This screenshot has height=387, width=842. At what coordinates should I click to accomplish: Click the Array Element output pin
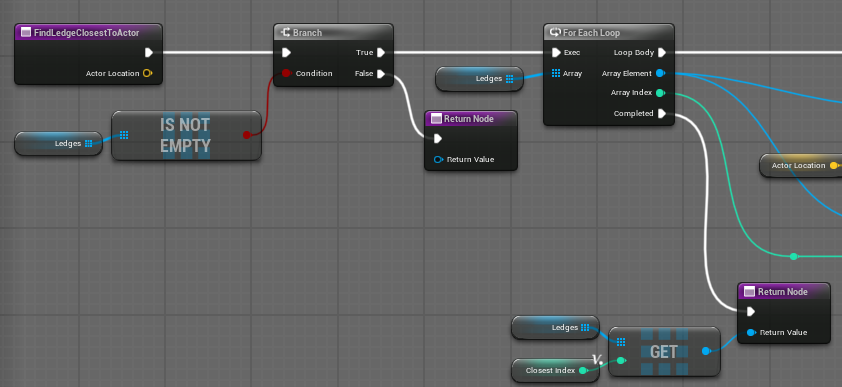660,73
